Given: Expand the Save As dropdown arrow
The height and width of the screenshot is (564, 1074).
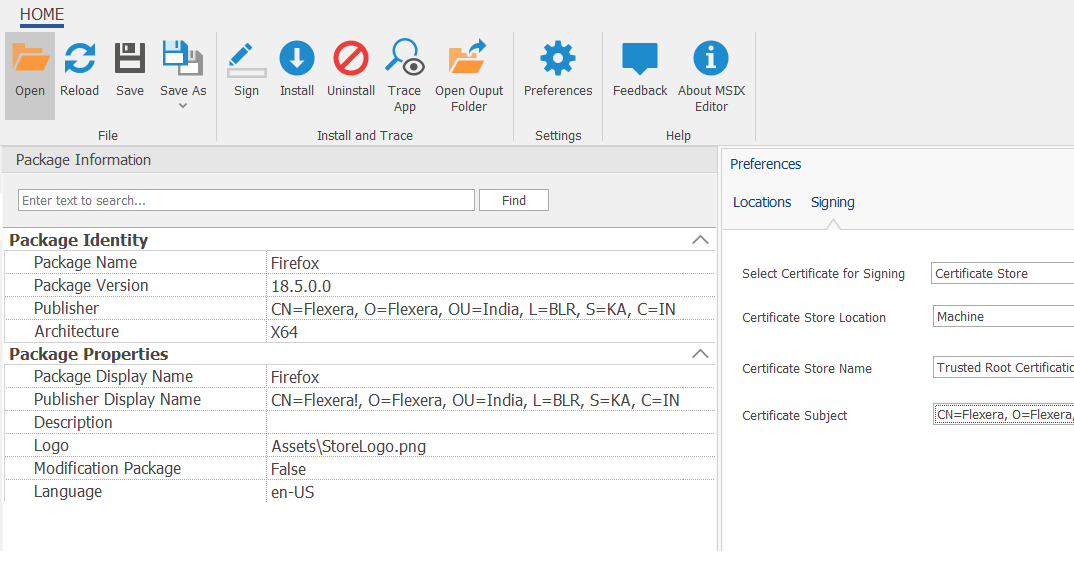Looking at the screenshot, I should (183, 106).
